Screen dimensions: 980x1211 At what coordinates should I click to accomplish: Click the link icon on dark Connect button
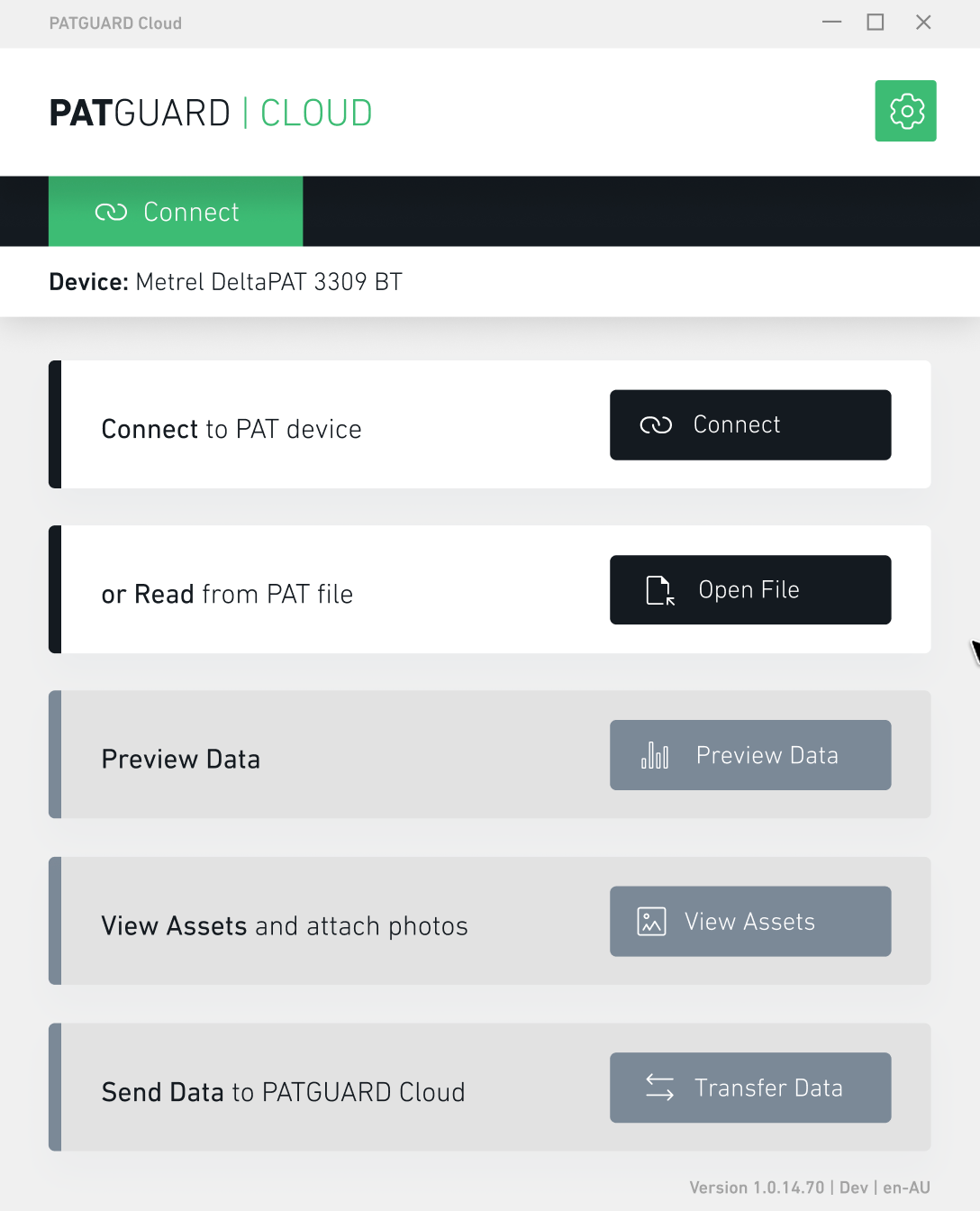point(656,425)
